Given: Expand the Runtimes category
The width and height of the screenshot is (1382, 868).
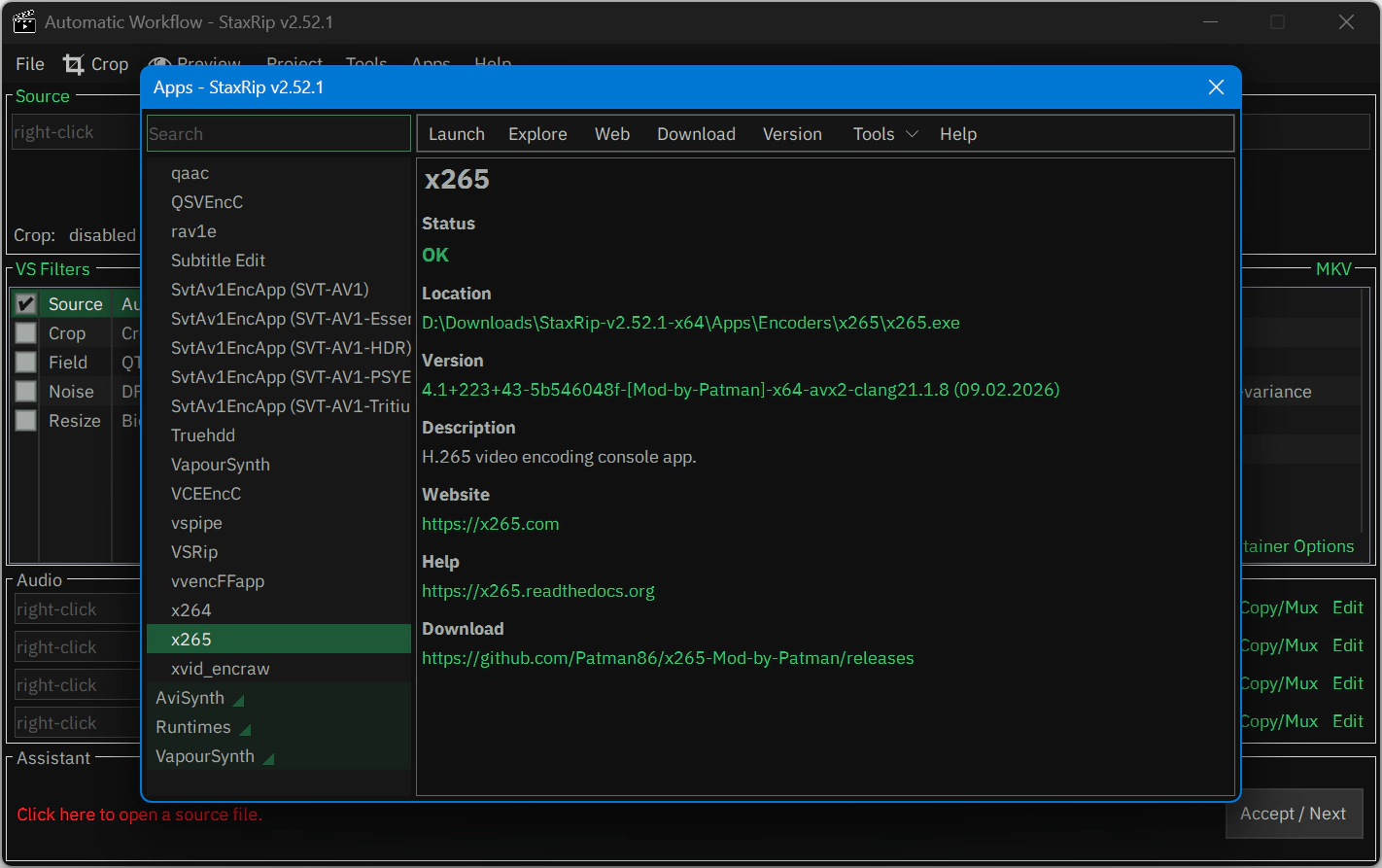Looking at the screenshot, I should click(x=202, y=727).
